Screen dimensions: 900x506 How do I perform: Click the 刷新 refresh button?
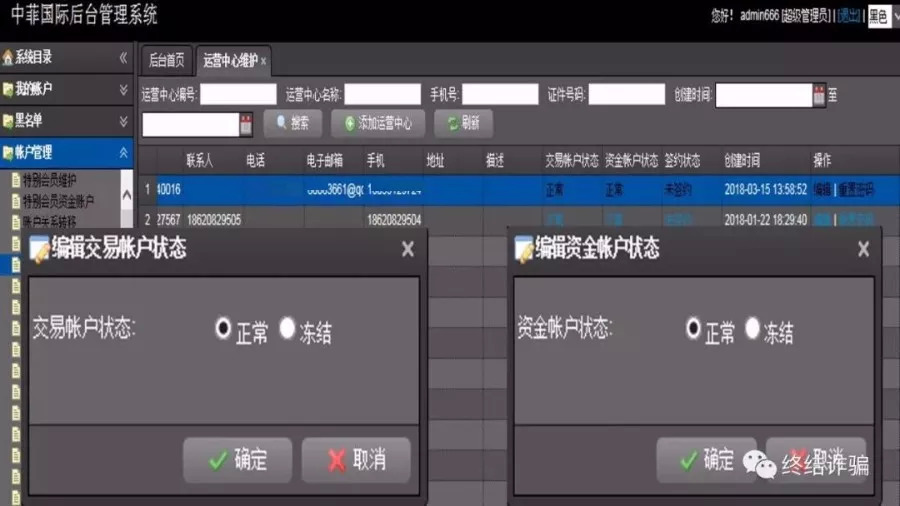point(463,123)
